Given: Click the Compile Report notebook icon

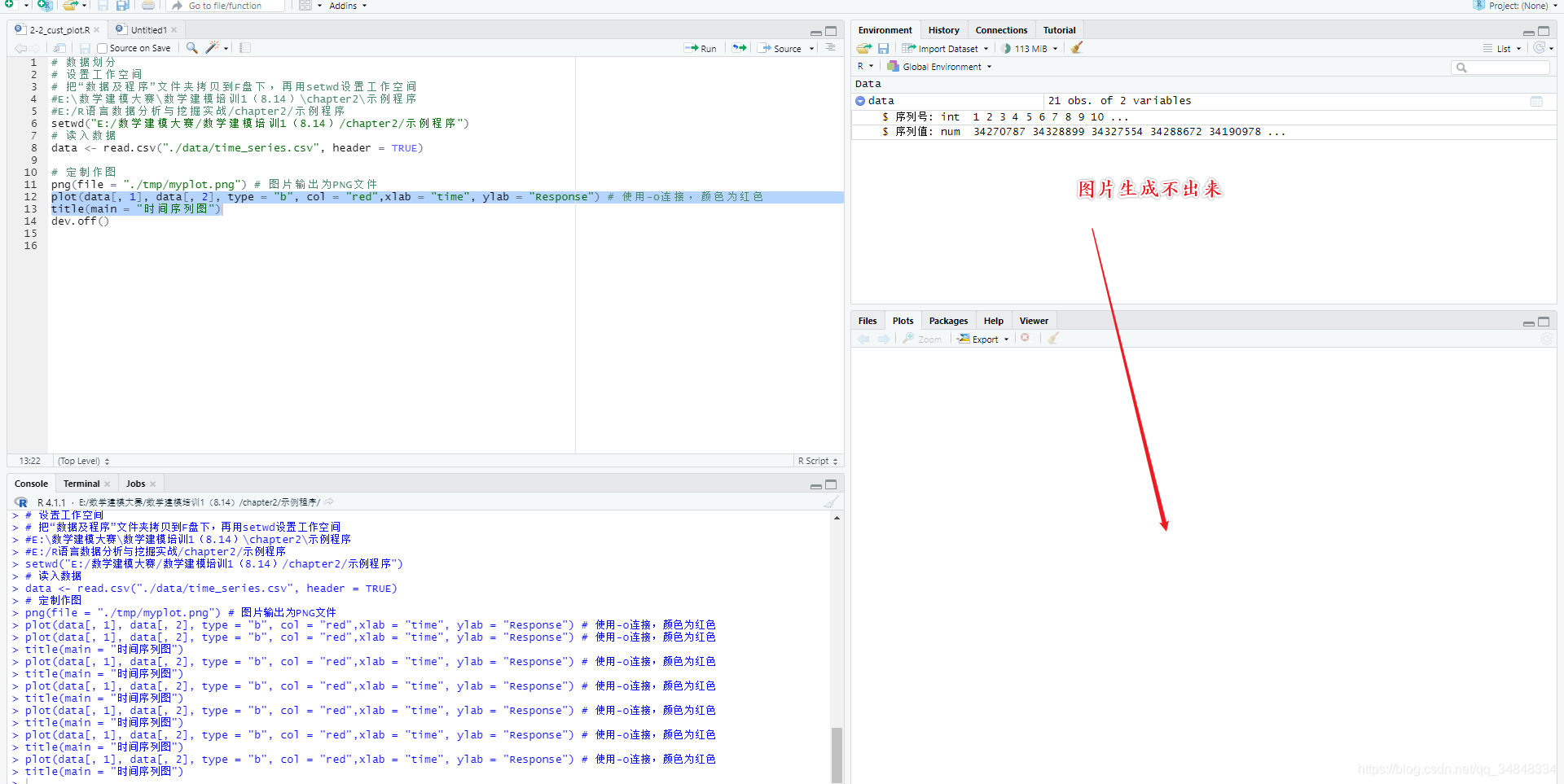Looking at the screenshot, I should [245, 48].
